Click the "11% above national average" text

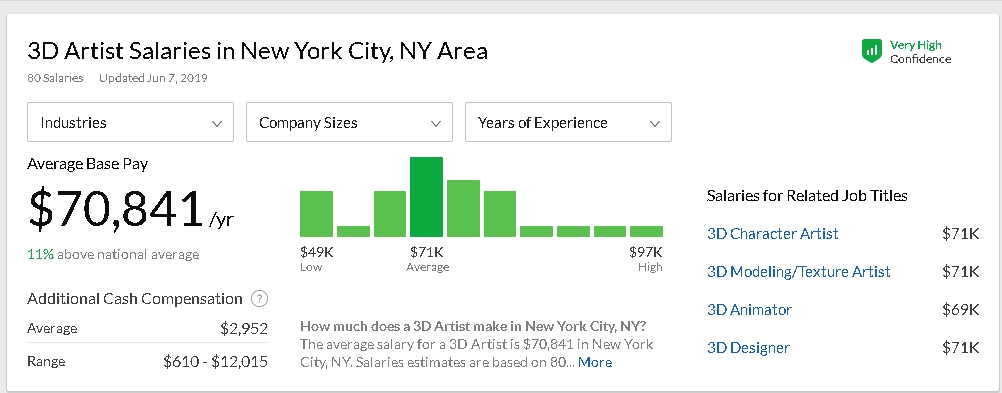point(113,254)
